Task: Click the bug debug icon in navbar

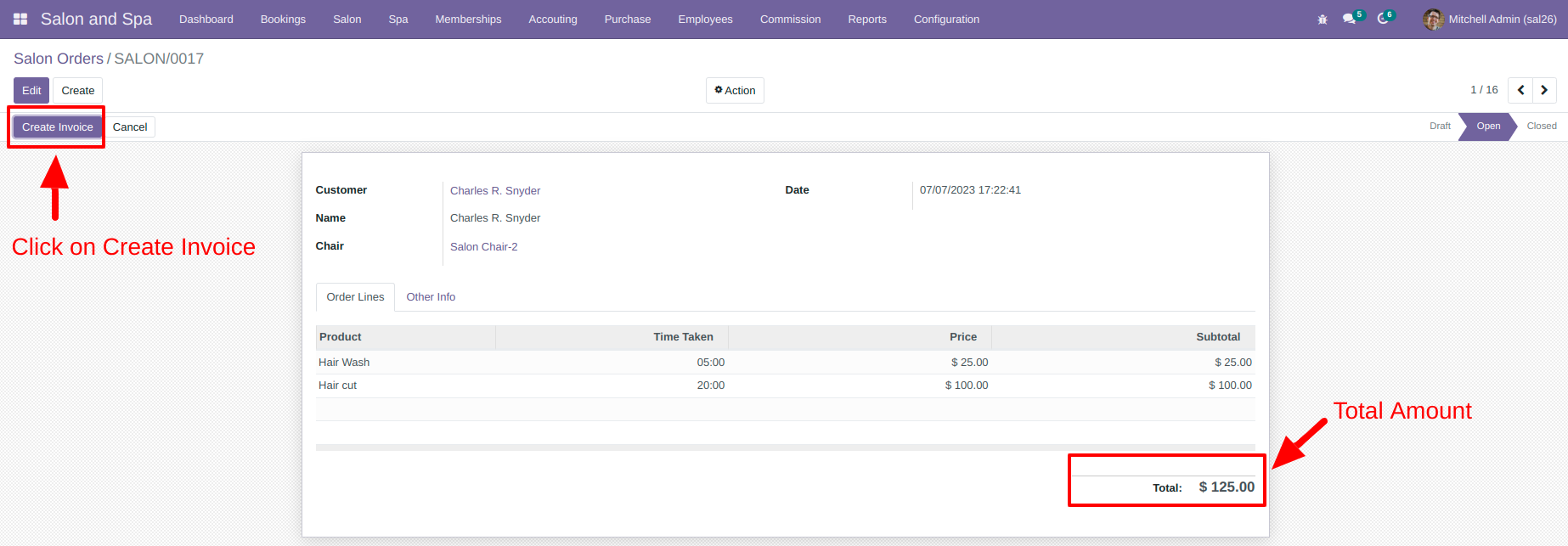Action: [x=1323, y=19]
